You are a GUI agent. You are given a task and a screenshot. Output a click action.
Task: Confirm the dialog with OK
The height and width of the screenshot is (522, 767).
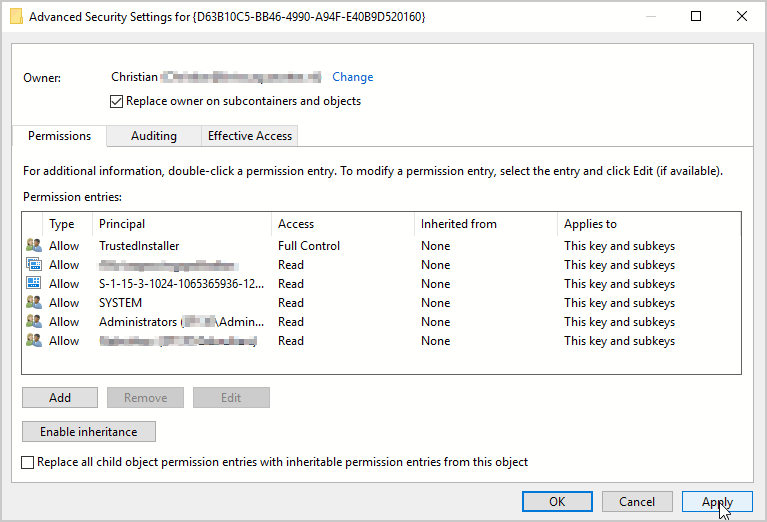point(557,501)
